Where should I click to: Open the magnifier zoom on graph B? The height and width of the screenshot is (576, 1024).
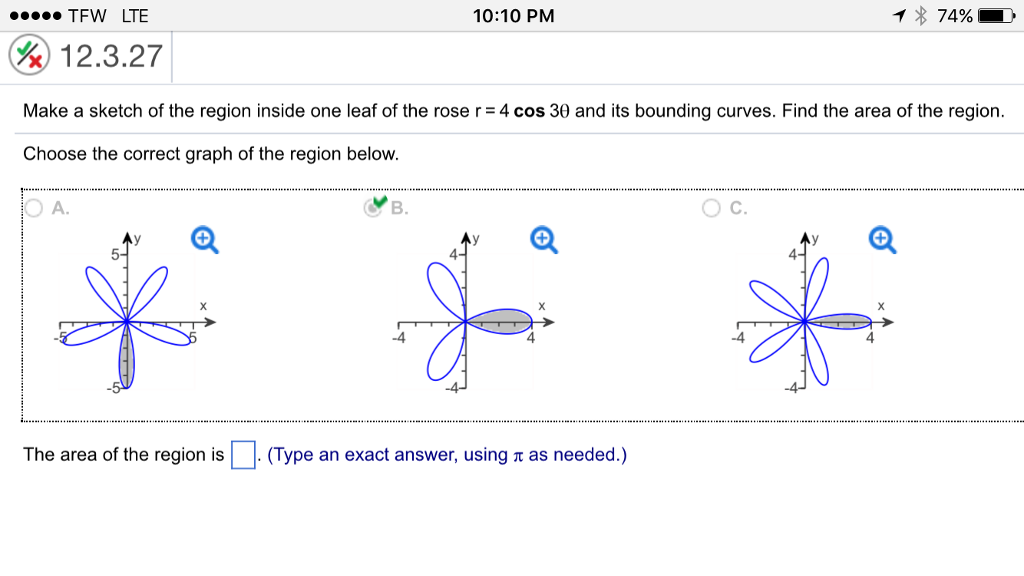(541, 240)
